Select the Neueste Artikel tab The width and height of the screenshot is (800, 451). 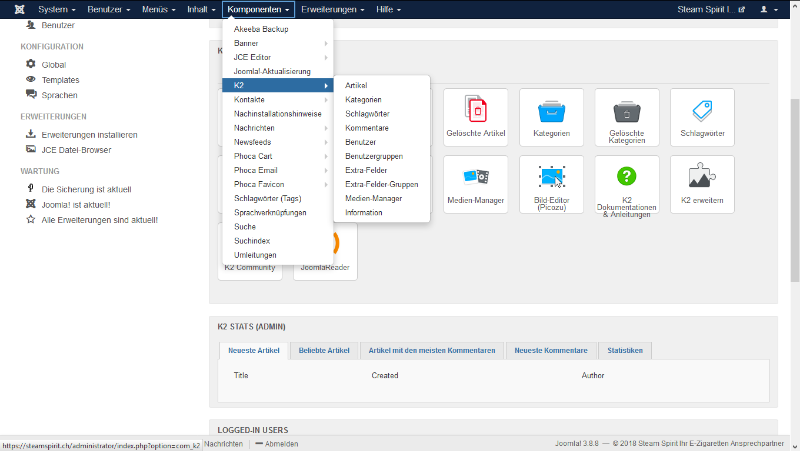pos(254,350)
